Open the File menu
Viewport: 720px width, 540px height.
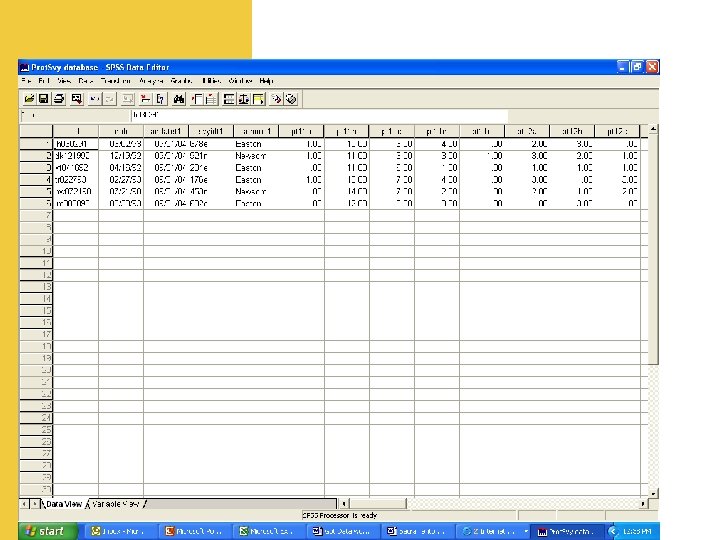pos(26,81)
